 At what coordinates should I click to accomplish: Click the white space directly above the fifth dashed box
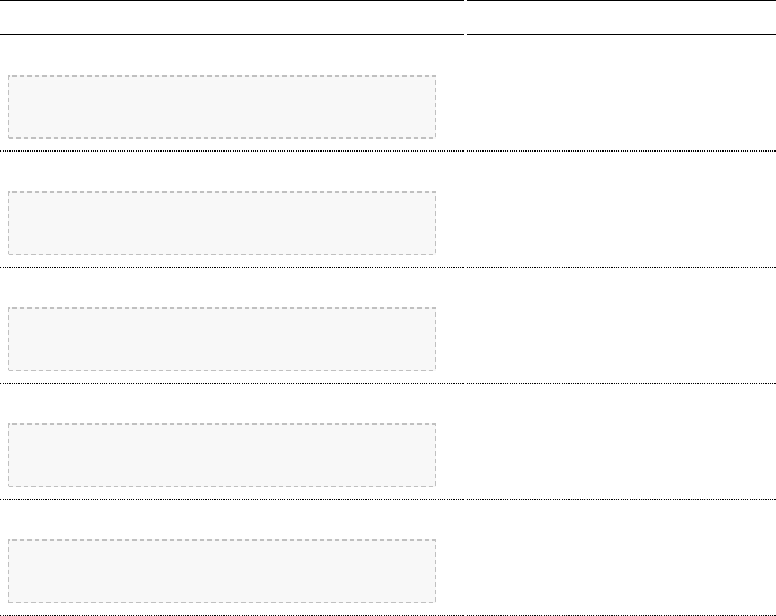coord(222,520)
